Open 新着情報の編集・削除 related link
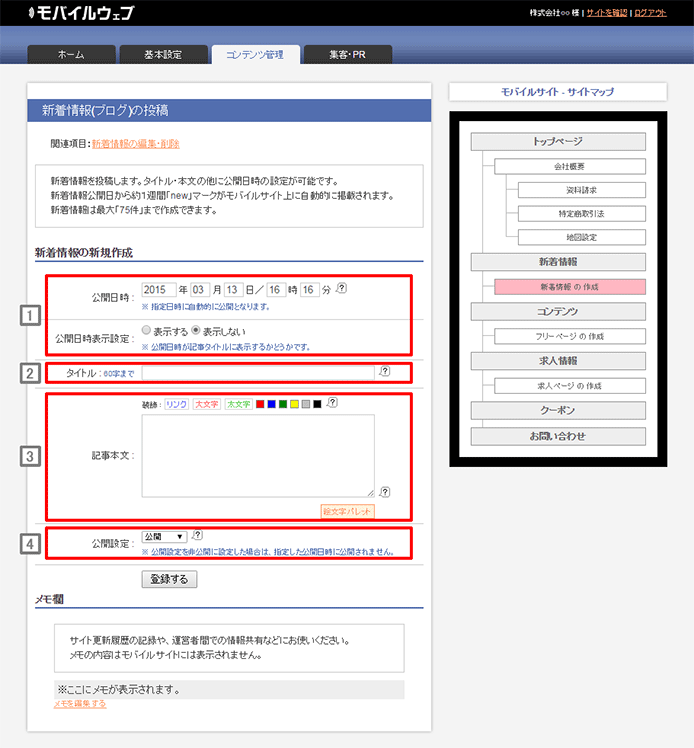This screenshot has height=748, width=694. (135, 144)
